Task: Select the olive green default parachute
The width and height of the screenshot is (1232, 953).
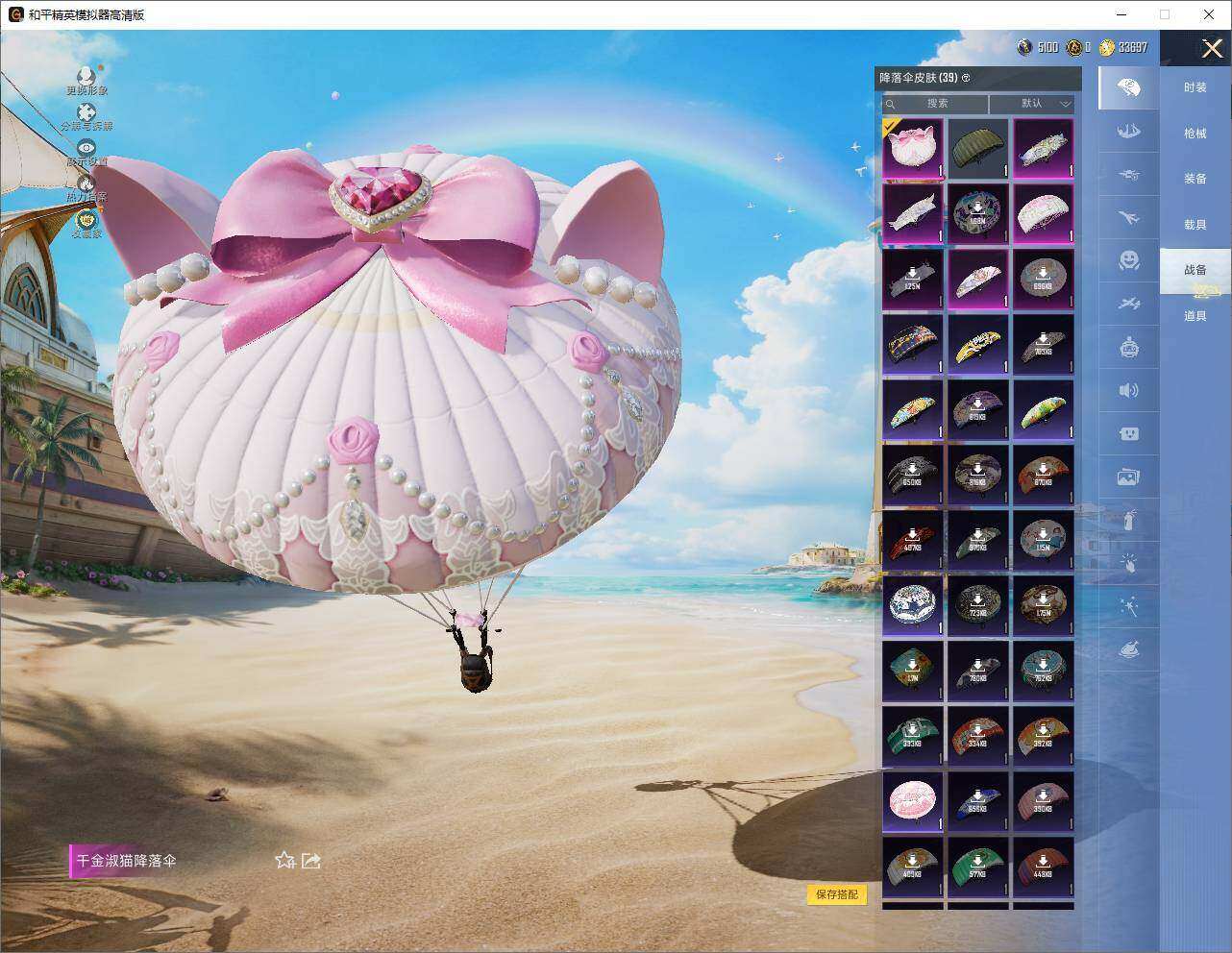Action: (978, 149)
